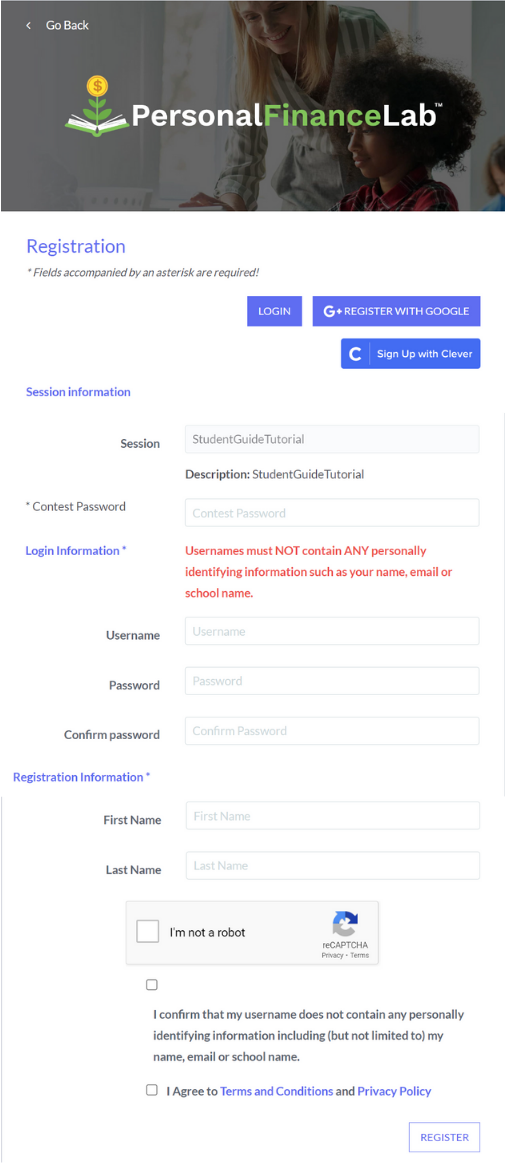Check the I'm not a robot box

pos(148,932)
